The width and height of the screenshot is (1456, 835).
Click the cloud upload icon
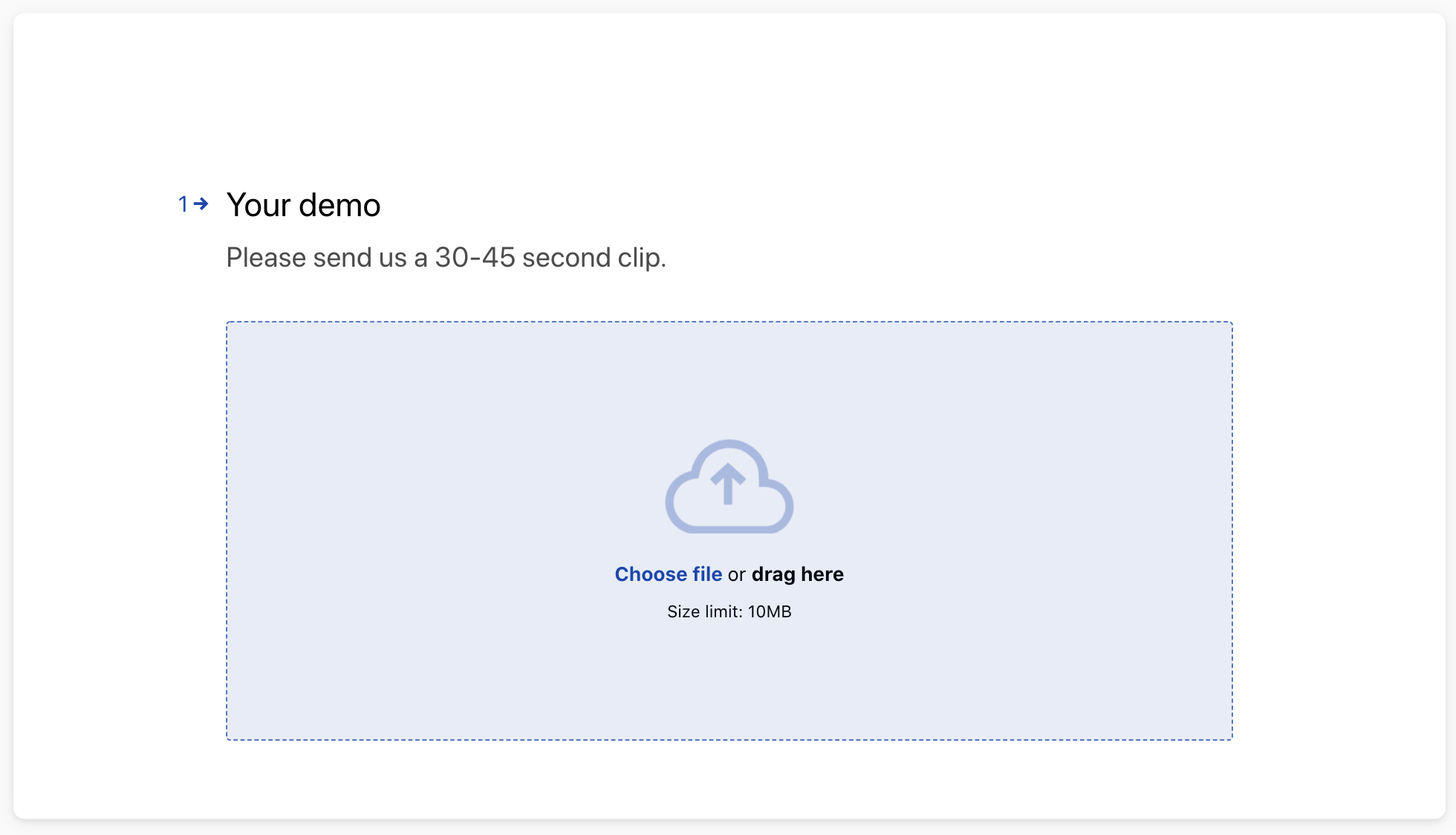729,487
